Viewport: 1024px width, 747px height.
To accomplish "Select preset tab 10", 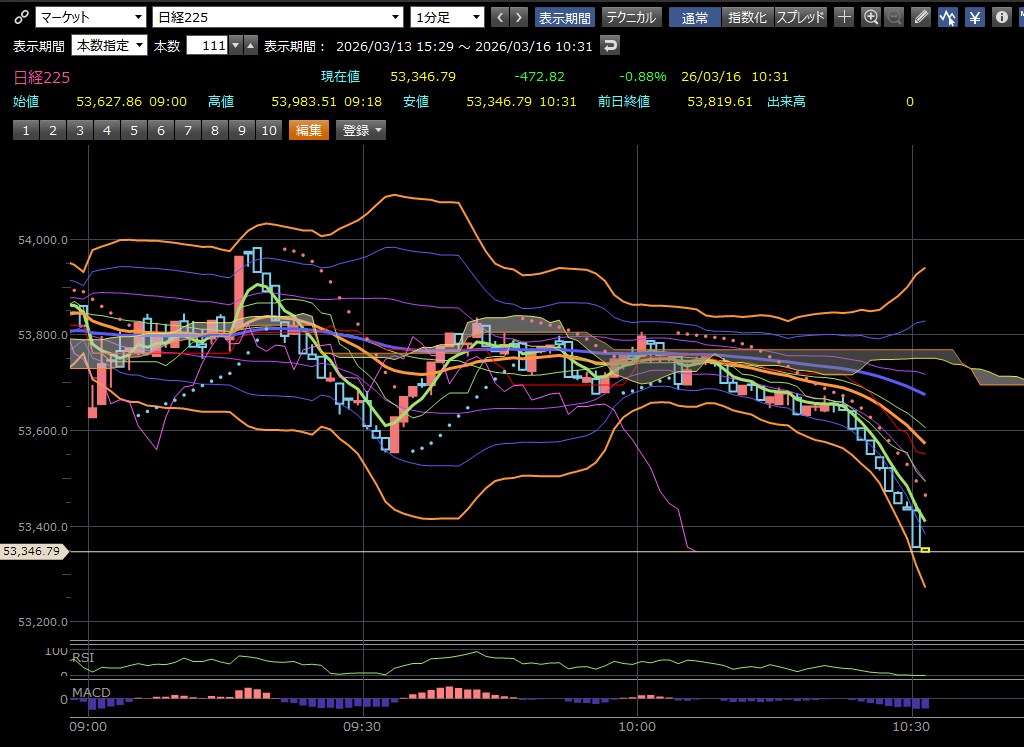I will click(268, 130).
